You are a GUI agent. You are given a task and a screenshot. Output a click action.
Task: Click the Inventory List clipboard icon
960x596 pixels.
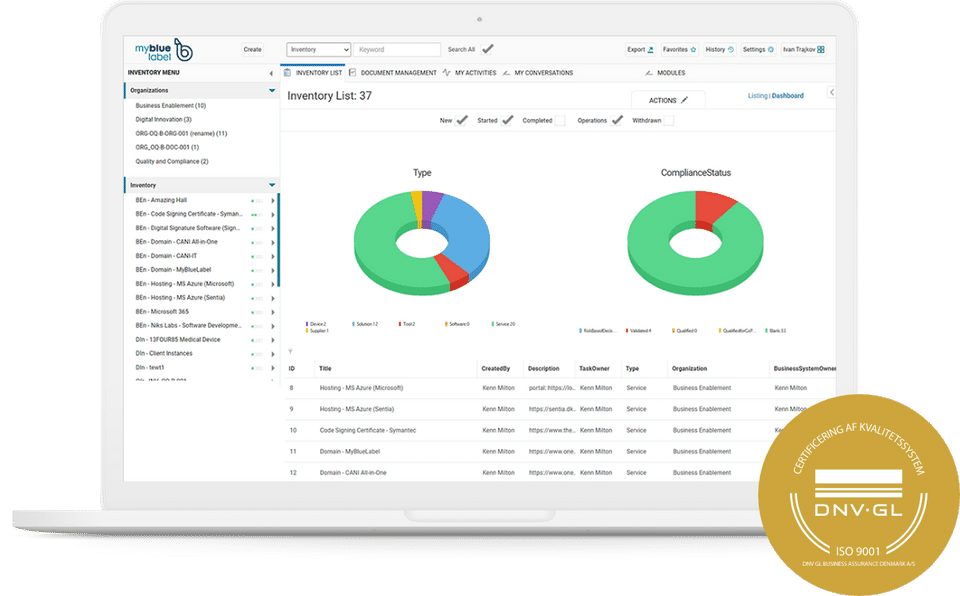coord(287,73)
